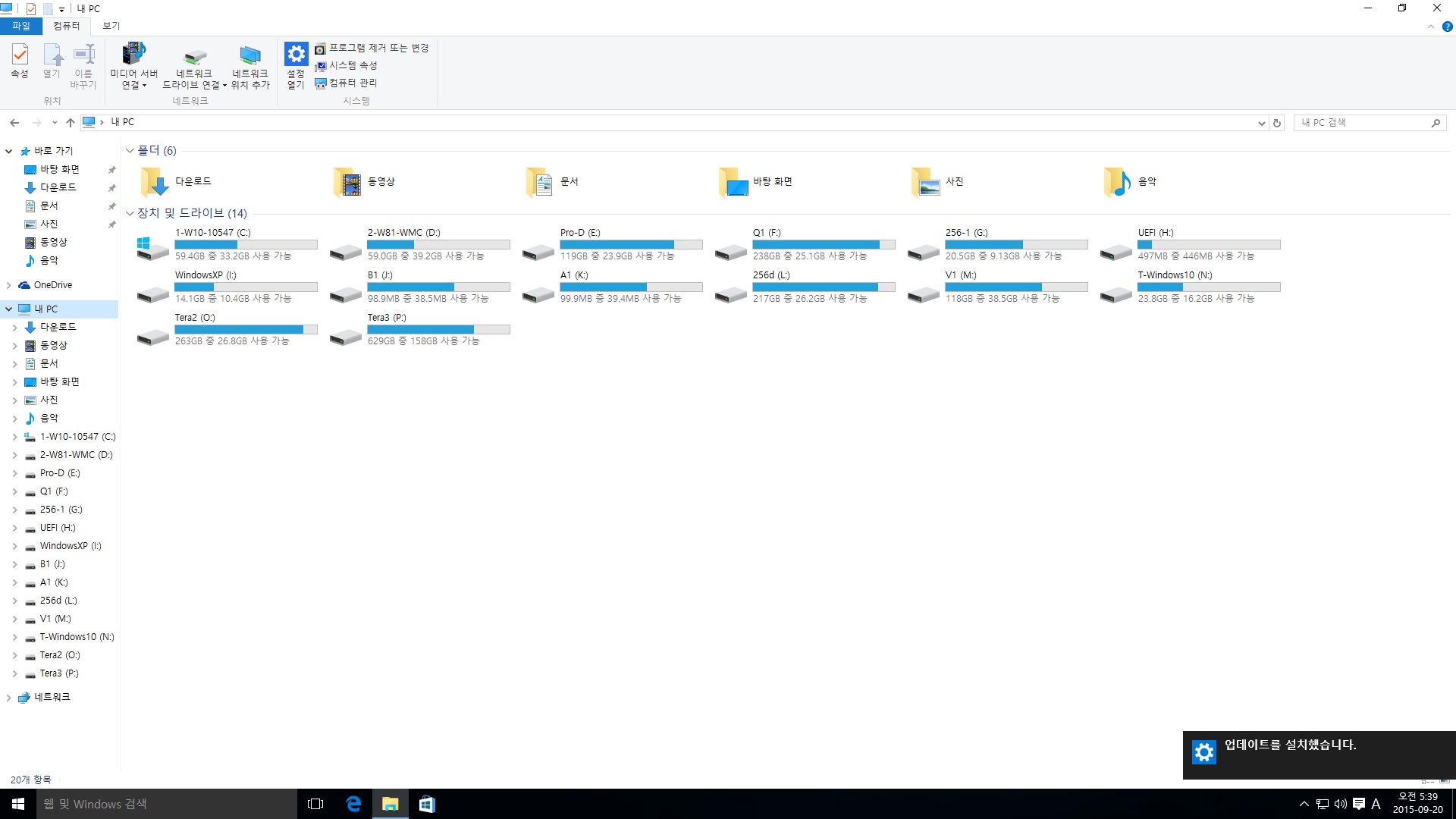Viewport: 1456px width, 819px height.
Task: Click 네트워크 드라이브 연결 map network drive
Action: 195,66
